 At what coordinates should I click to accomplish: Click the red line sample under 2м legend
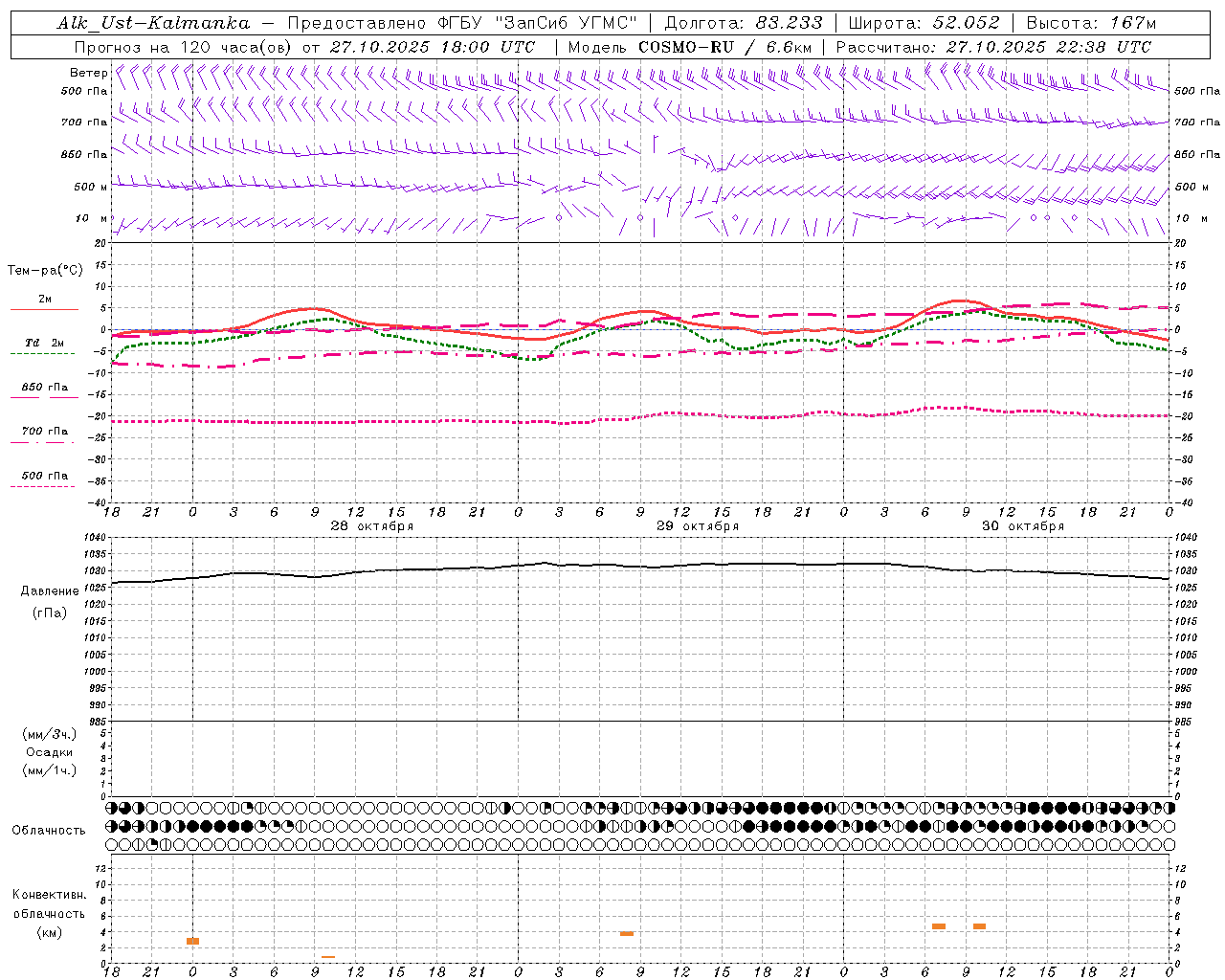pyautogui.click(x=44, y=309)
